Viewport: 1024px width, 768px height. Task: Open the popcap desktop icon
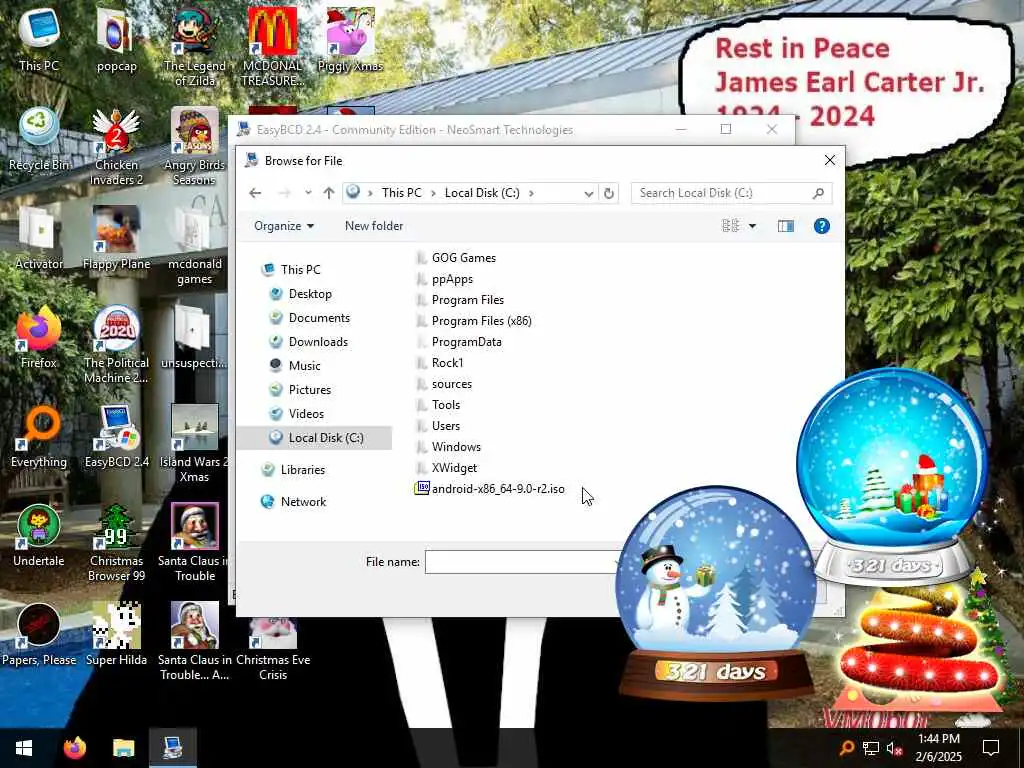click(116, 39)
